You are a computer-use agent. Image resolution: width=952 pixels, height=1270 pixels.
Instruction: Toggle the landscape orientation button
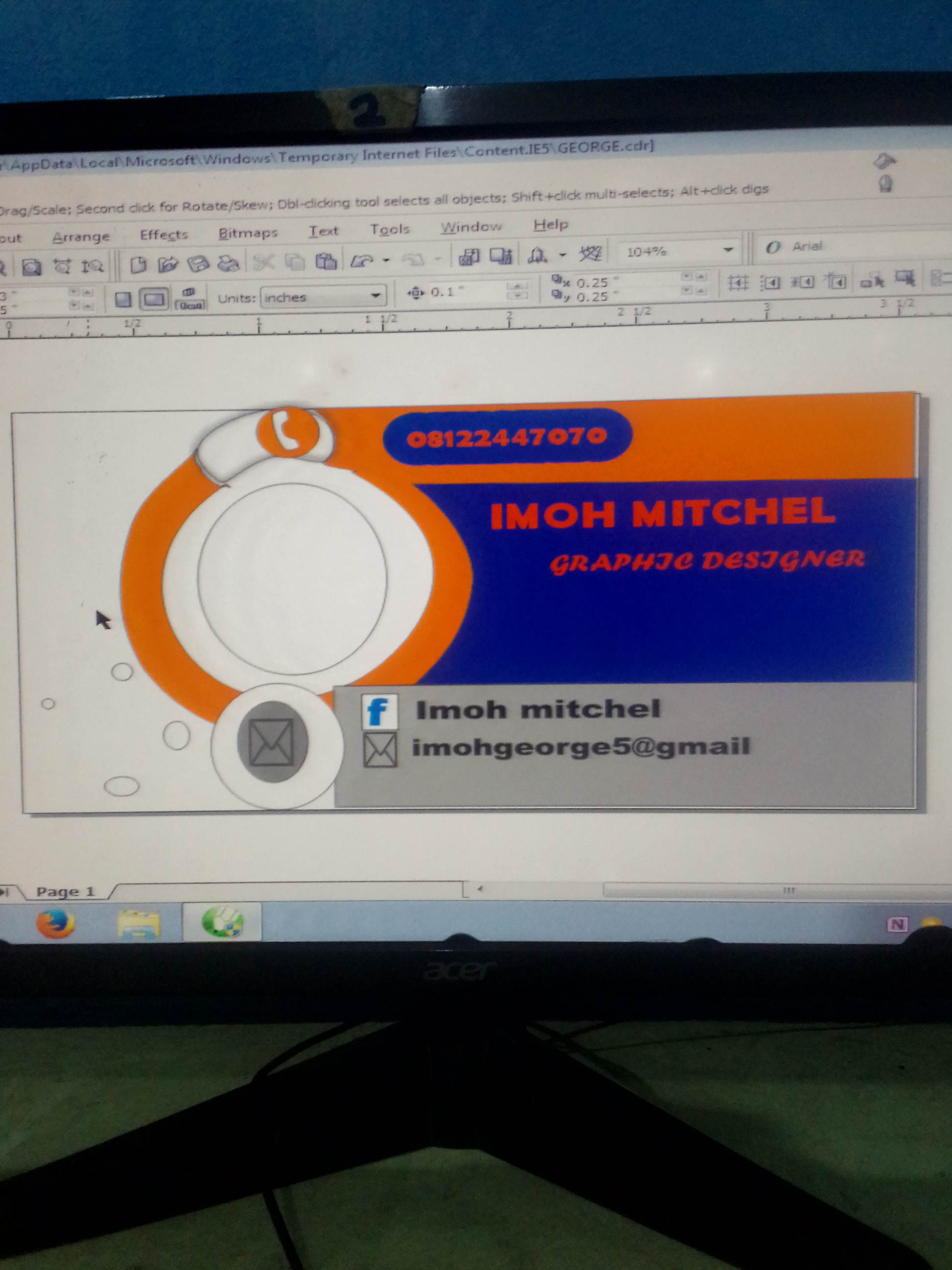point(153,298)
